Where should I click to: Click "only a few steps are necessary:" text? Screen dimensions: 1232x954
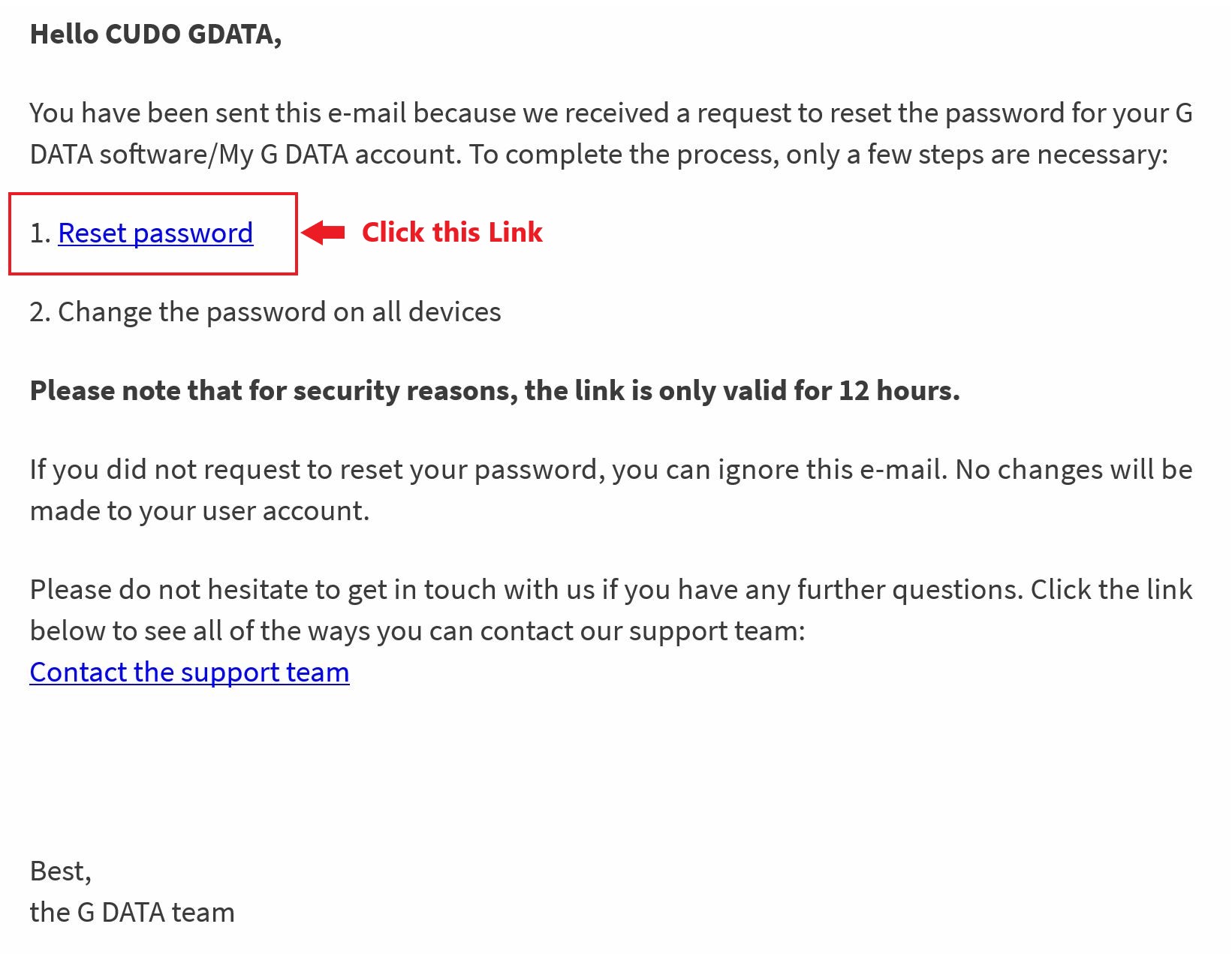pyautogui.click(x=976, y=155)
